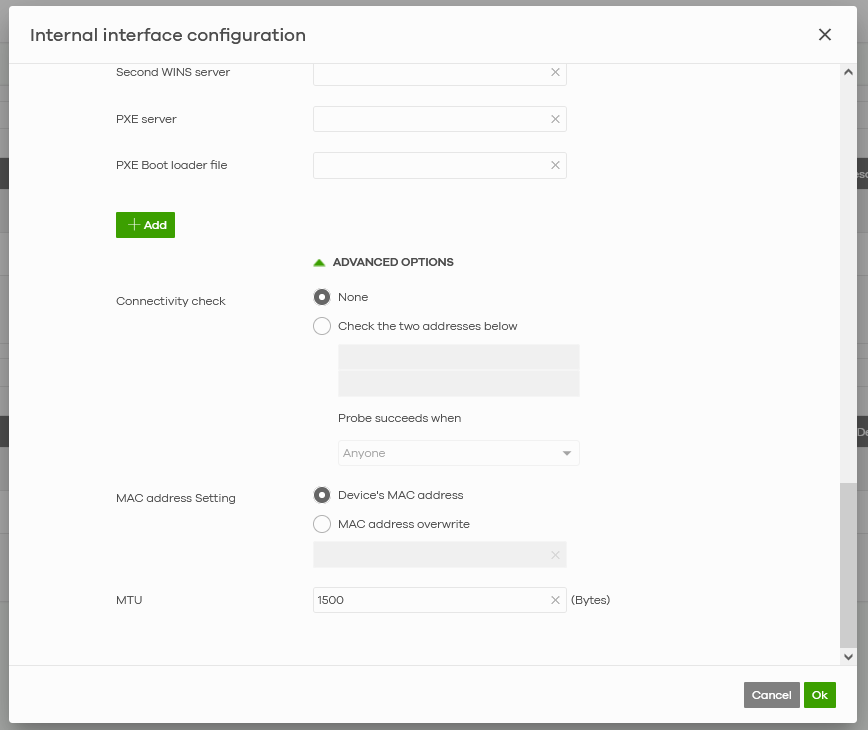
Task: Confirm settings with the Ok button
Action: pos(820,695)
